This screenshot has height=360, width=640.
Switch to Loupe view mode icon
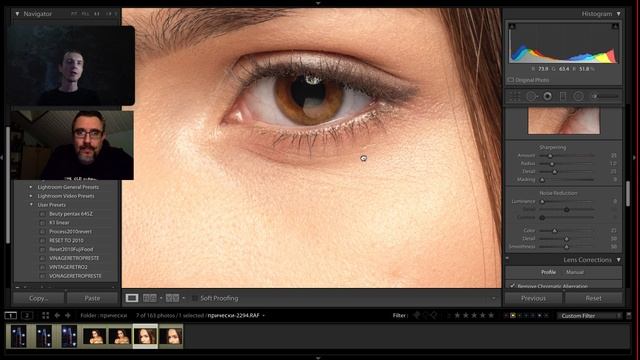(131, 298)
